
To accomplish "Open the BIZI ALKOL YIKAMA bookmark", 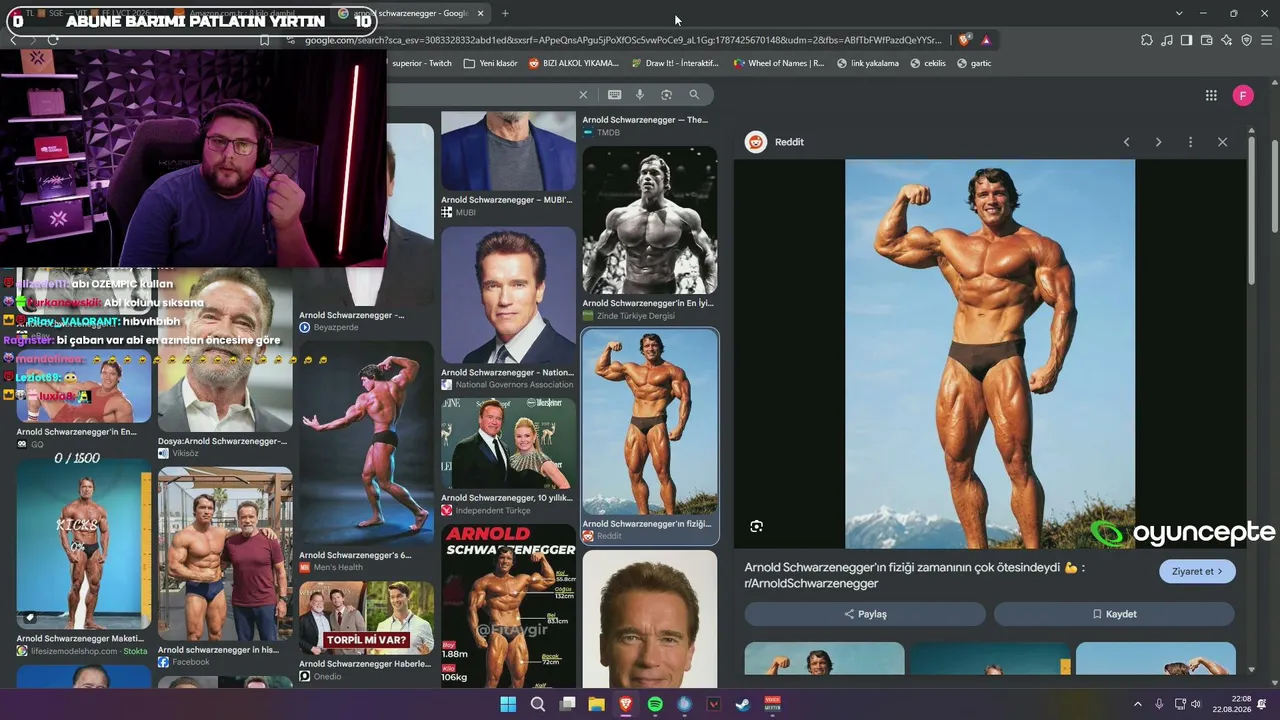I will pos(573,63).
